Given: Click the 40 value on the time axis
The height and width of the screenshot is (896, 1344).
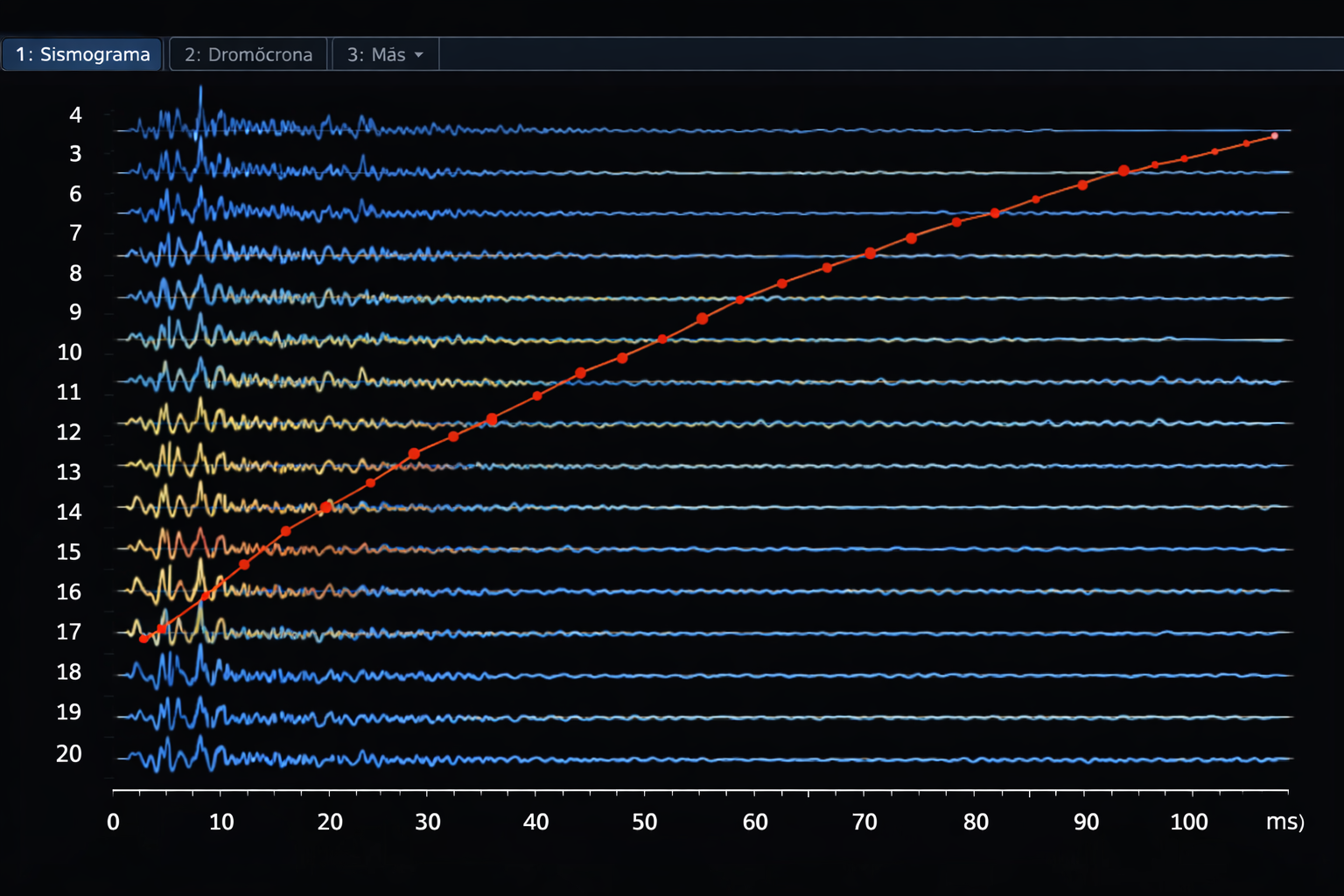Looking at the screenshot, I should tap(536, 822).
